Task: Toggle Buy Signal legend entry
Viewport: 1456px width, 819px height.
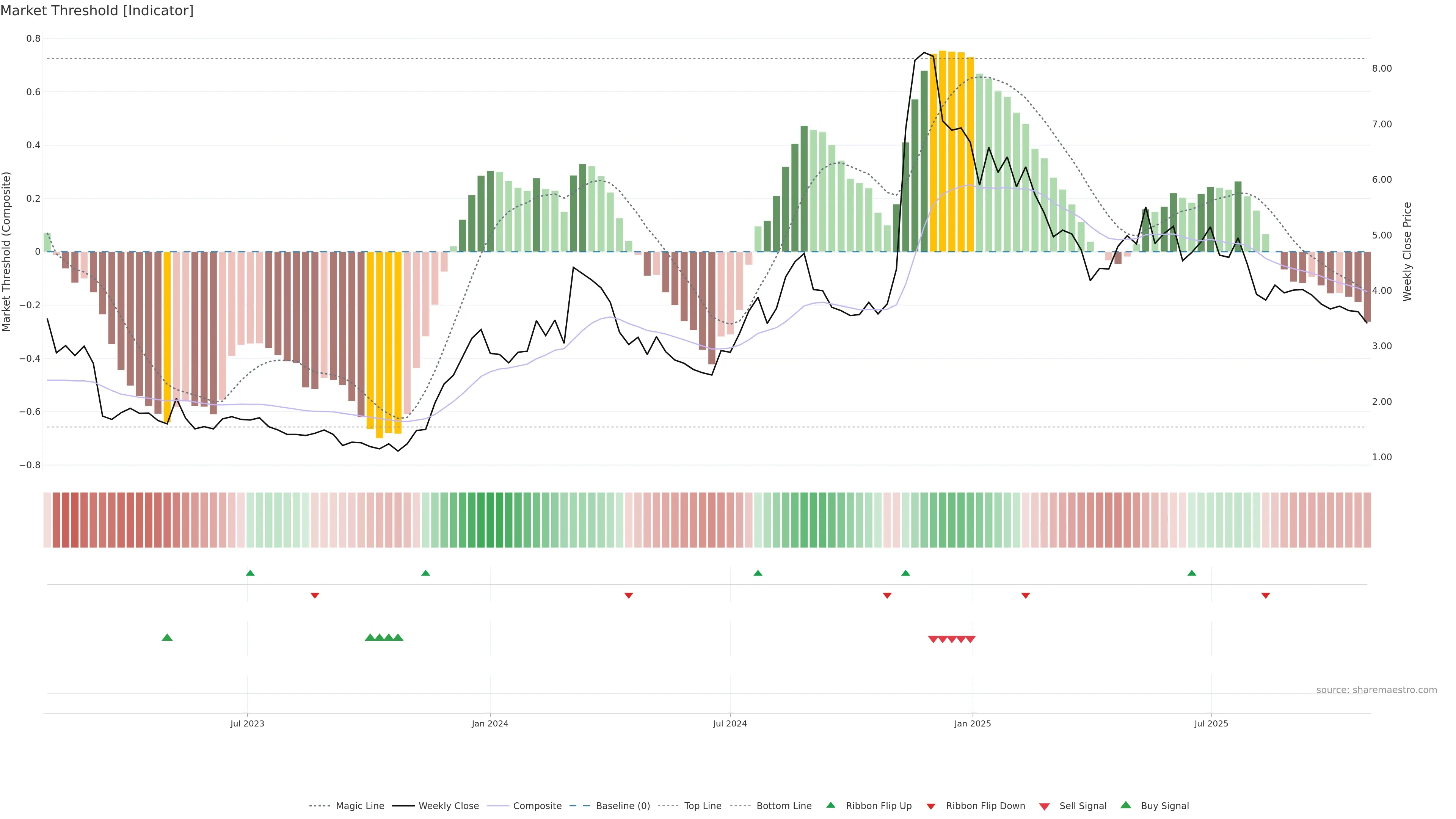Action: coord(1164,806)
